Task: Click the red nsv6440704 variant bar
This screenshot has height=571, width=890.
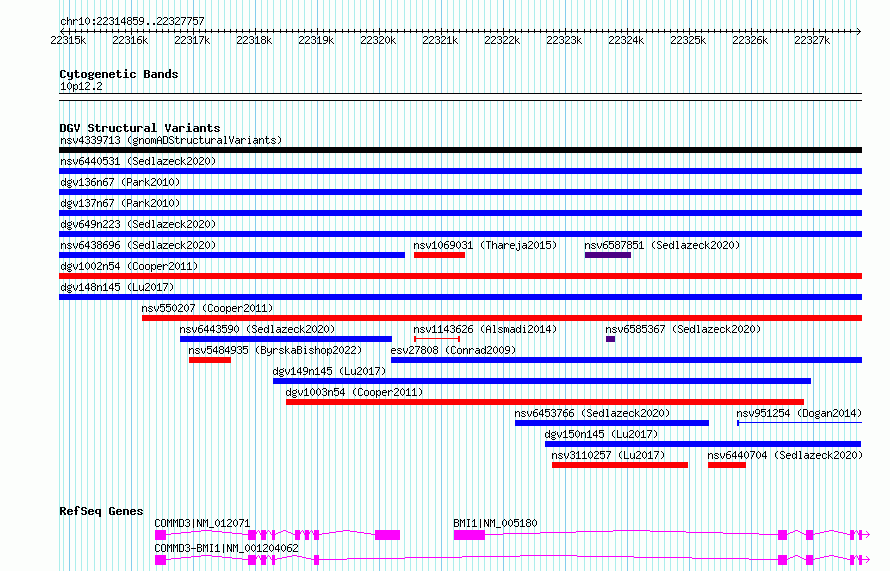Action: pos(727,465)
